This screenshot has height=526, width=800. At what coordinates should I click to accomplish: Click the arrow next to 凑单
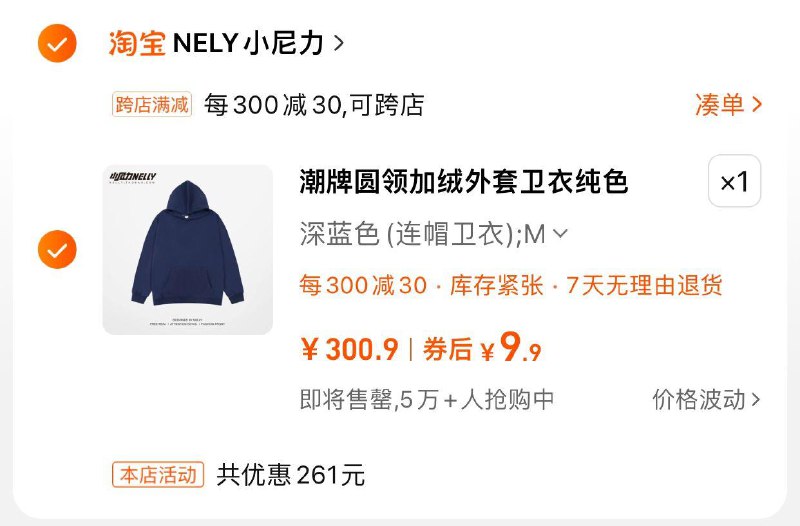tap(757, 105)
